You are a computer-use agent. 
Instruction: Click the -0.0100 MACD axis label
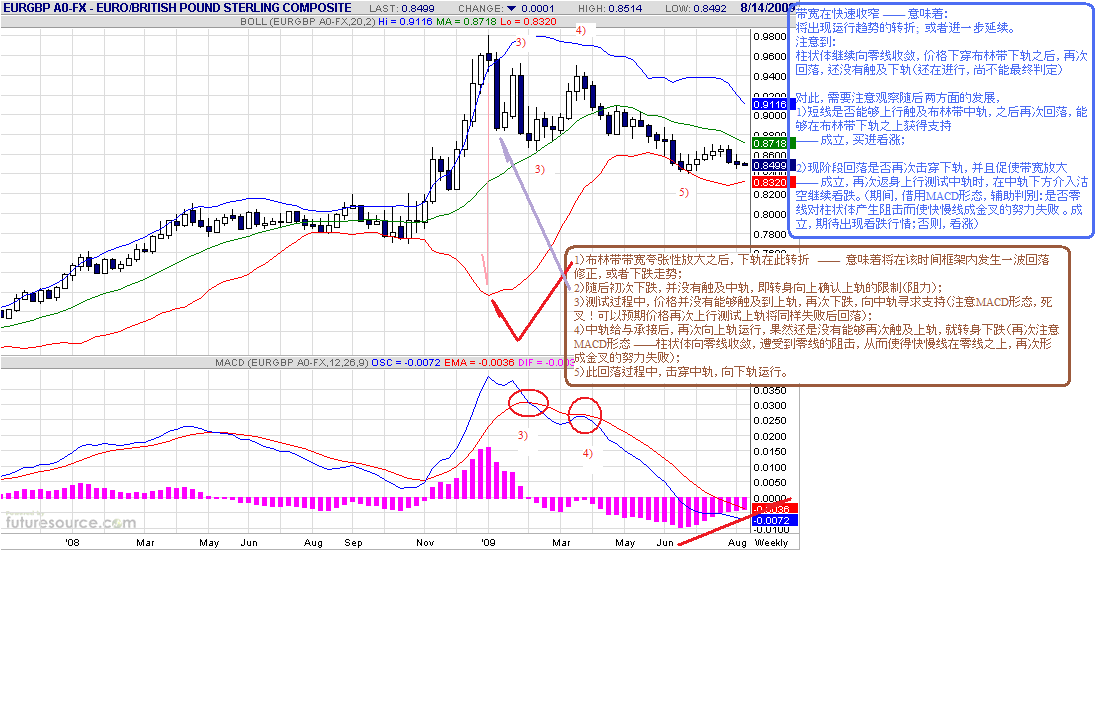(770, 529)
